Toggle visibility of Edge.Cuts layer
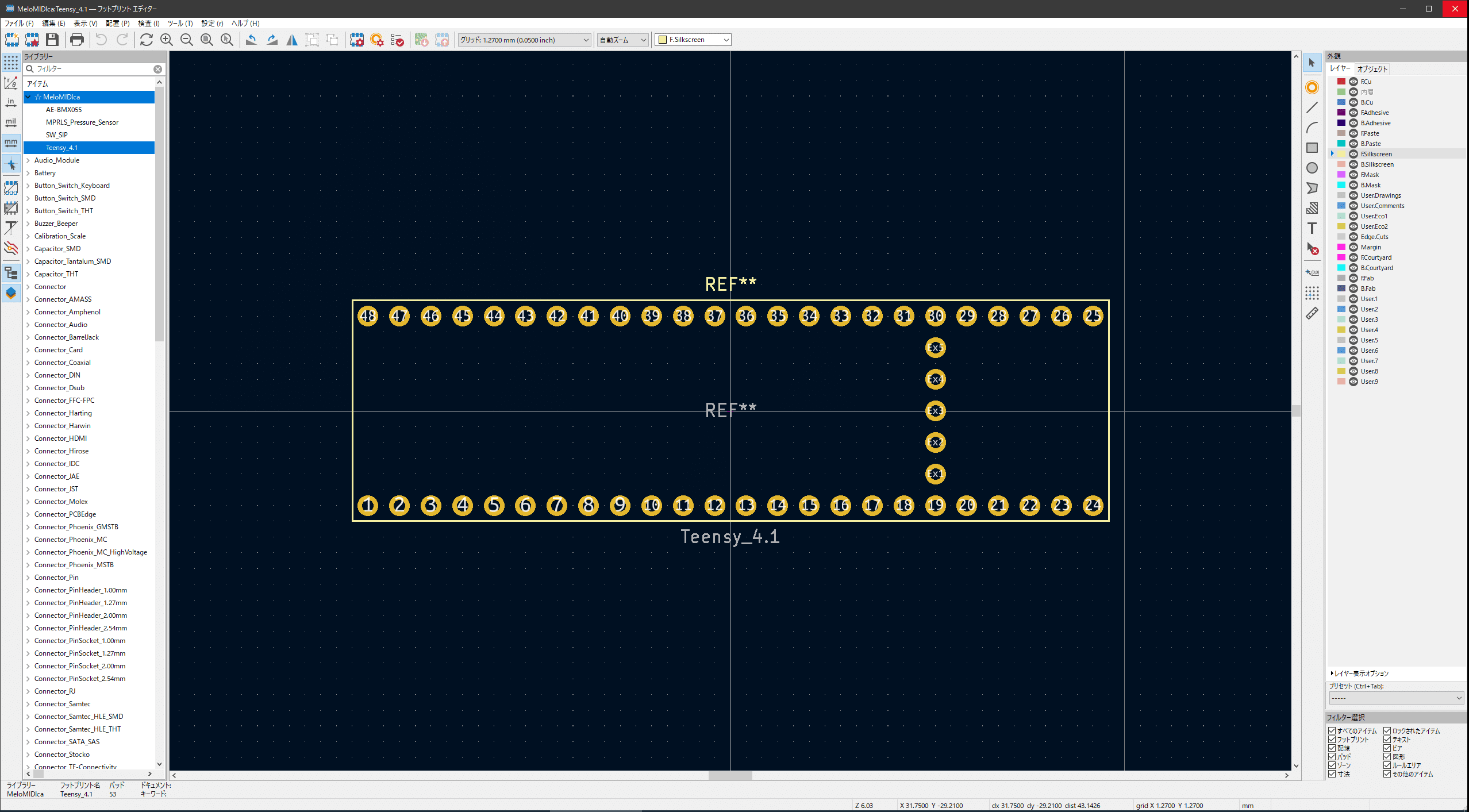The image size is (1469, 812). pyautogui.click(x=1353, y=237)
